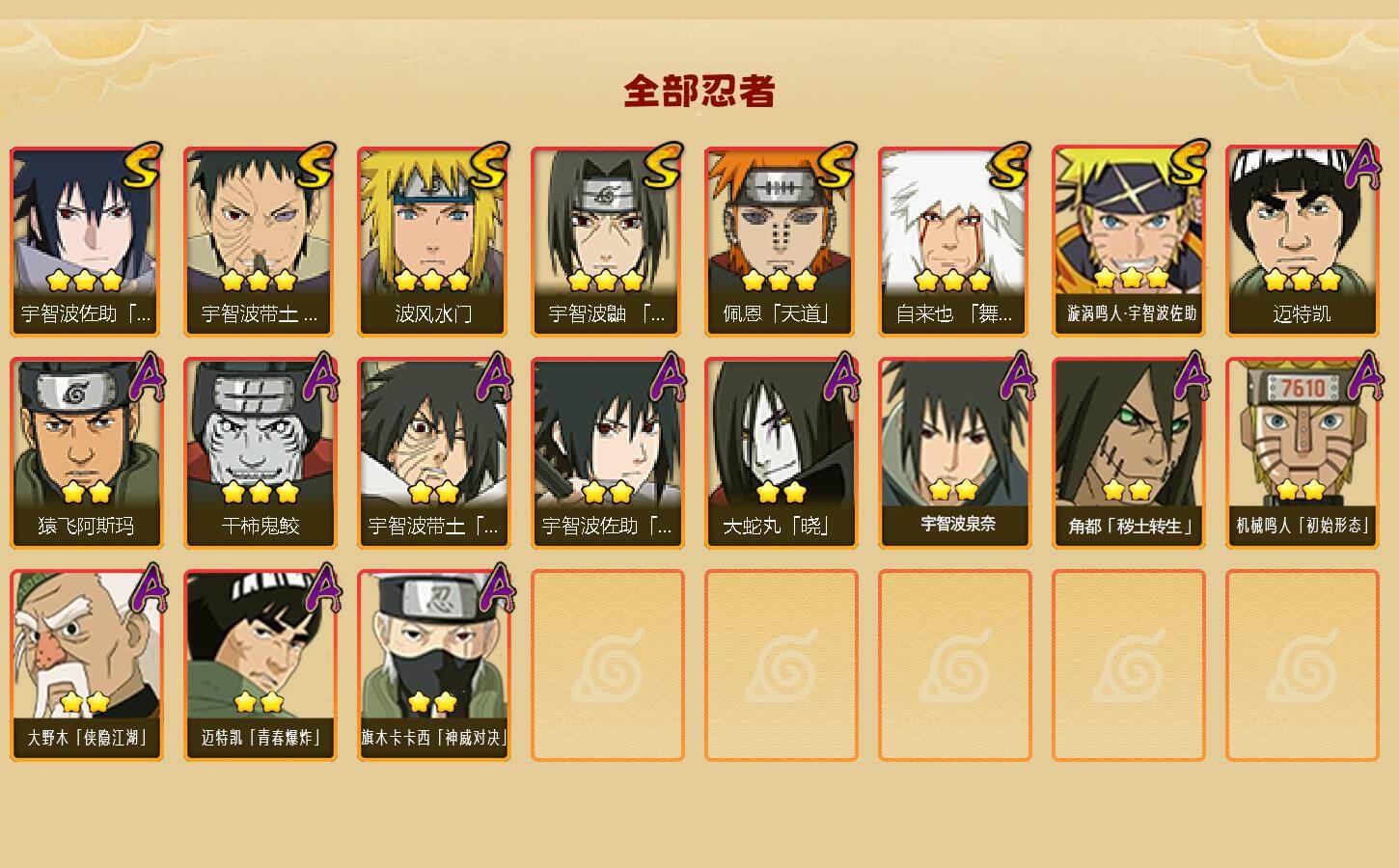This screenshot has height=868, width=1399.
Task: Click the three stars on 干柿鬼鲛 card
Action: point(261,492)
